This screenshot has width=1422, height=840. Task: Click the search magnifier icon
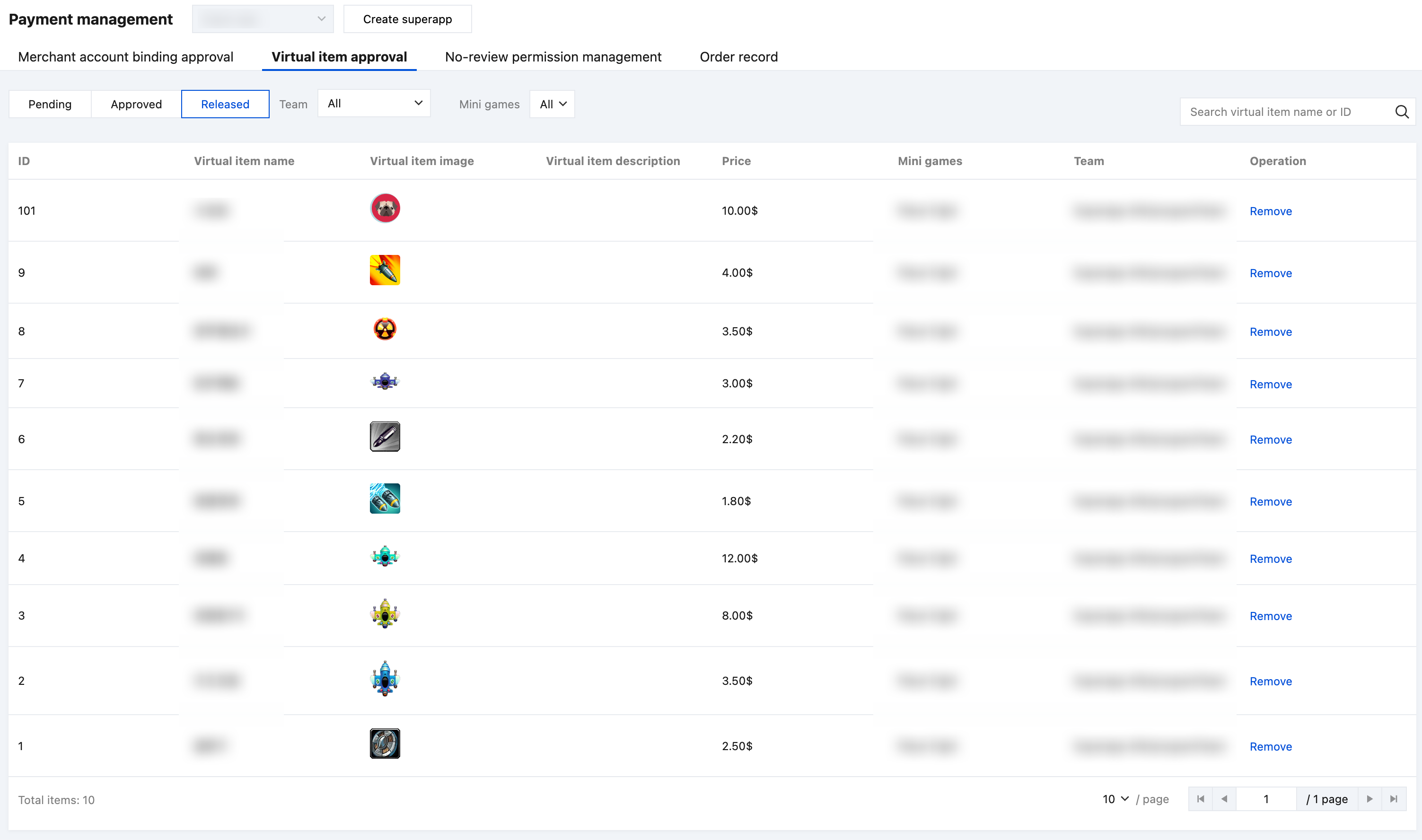(x=1401, y=112)
